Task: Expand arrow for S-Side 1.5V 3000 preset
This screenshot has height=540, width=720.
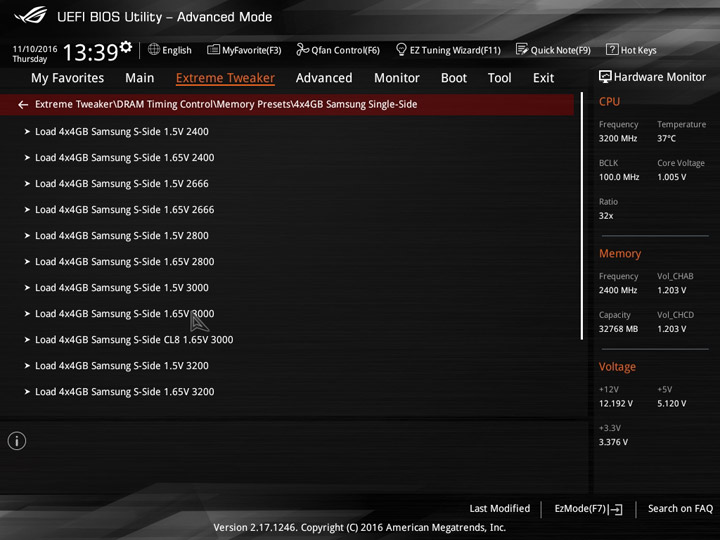Action: click(x=27, y=287)
